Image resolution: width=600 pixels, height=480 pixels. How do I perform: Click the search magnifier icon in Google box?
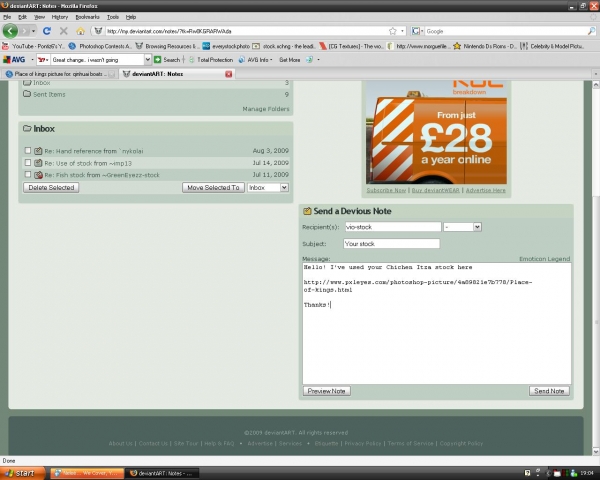click(592, 31)
